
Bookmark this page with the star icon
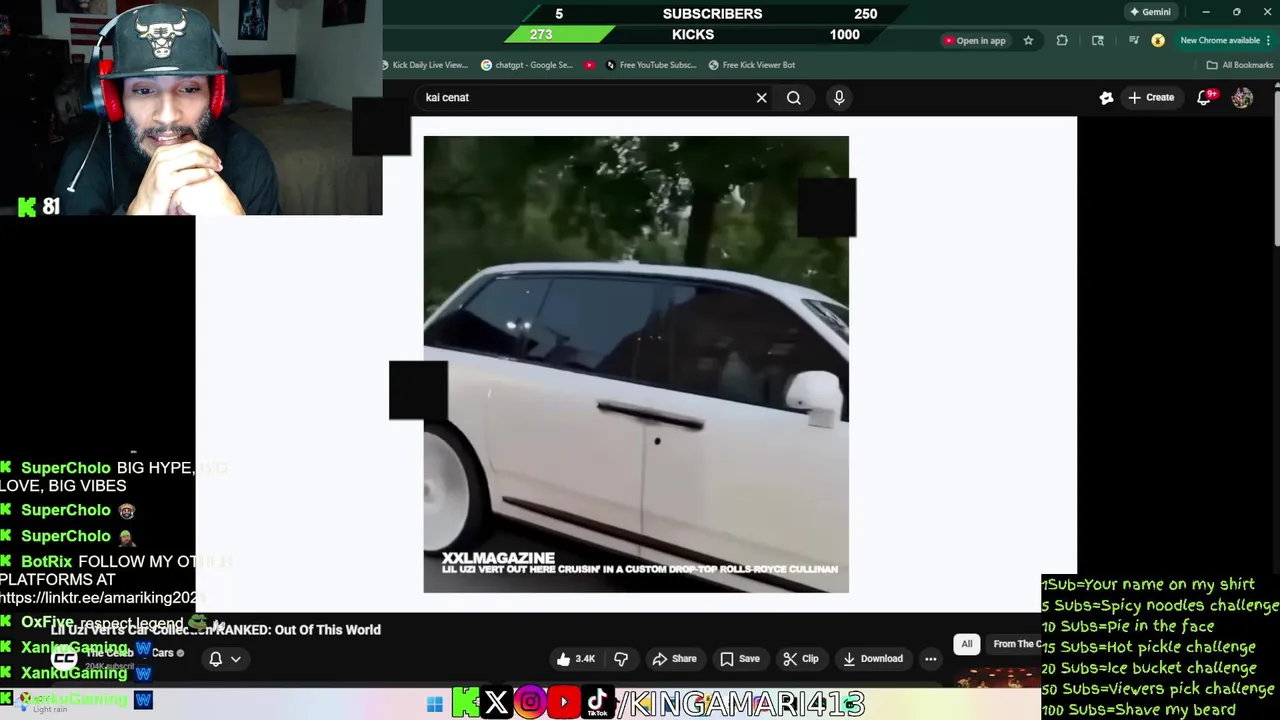coord(1028,40)
